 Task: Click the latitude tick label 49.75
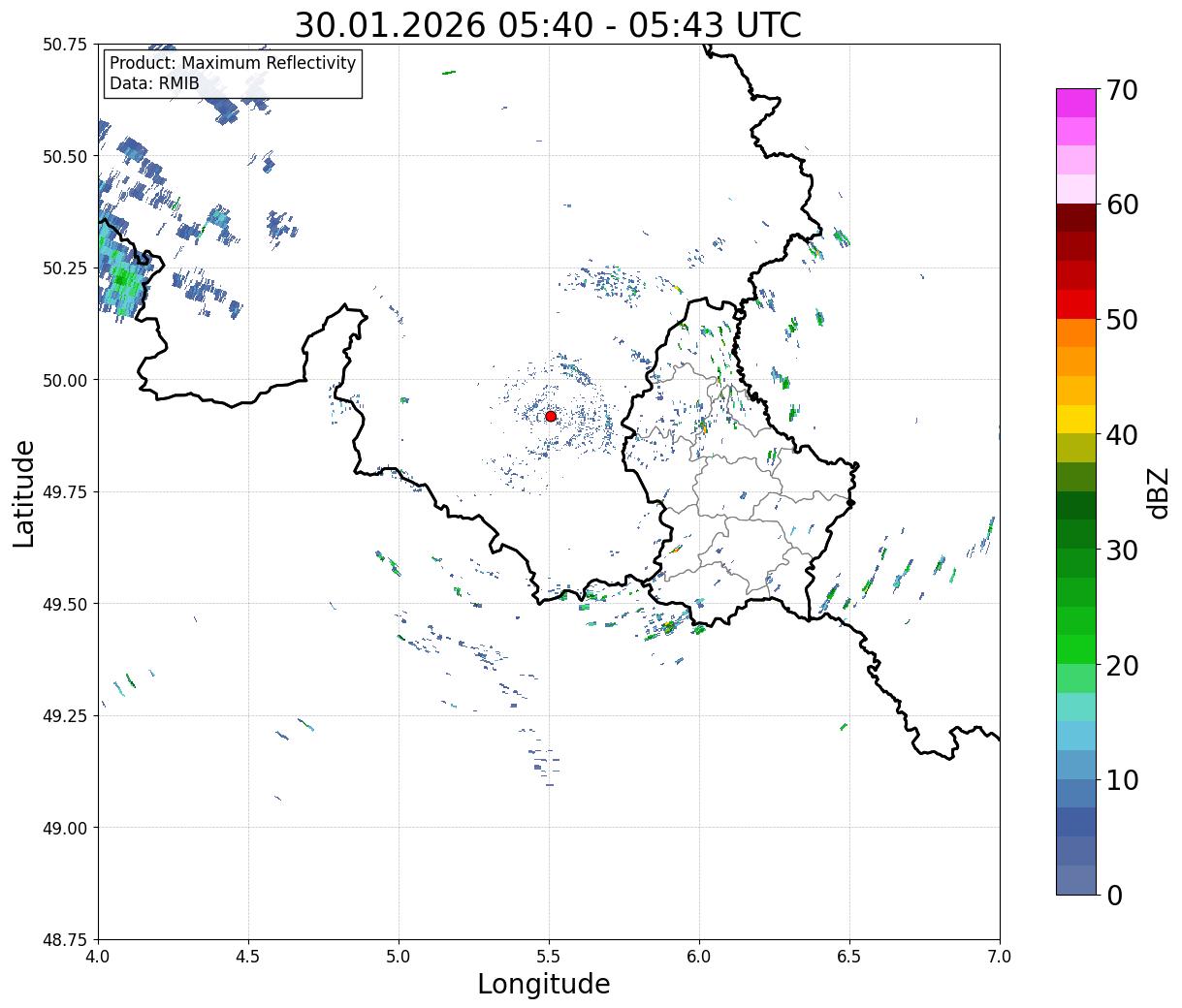tap(65, 492)
